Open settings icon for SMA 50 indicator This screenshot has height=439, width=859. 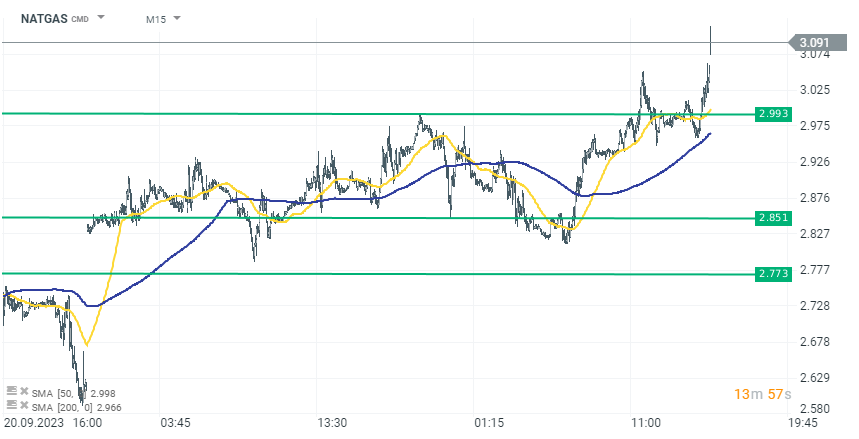pyautogui.click(x=12, y=391)
